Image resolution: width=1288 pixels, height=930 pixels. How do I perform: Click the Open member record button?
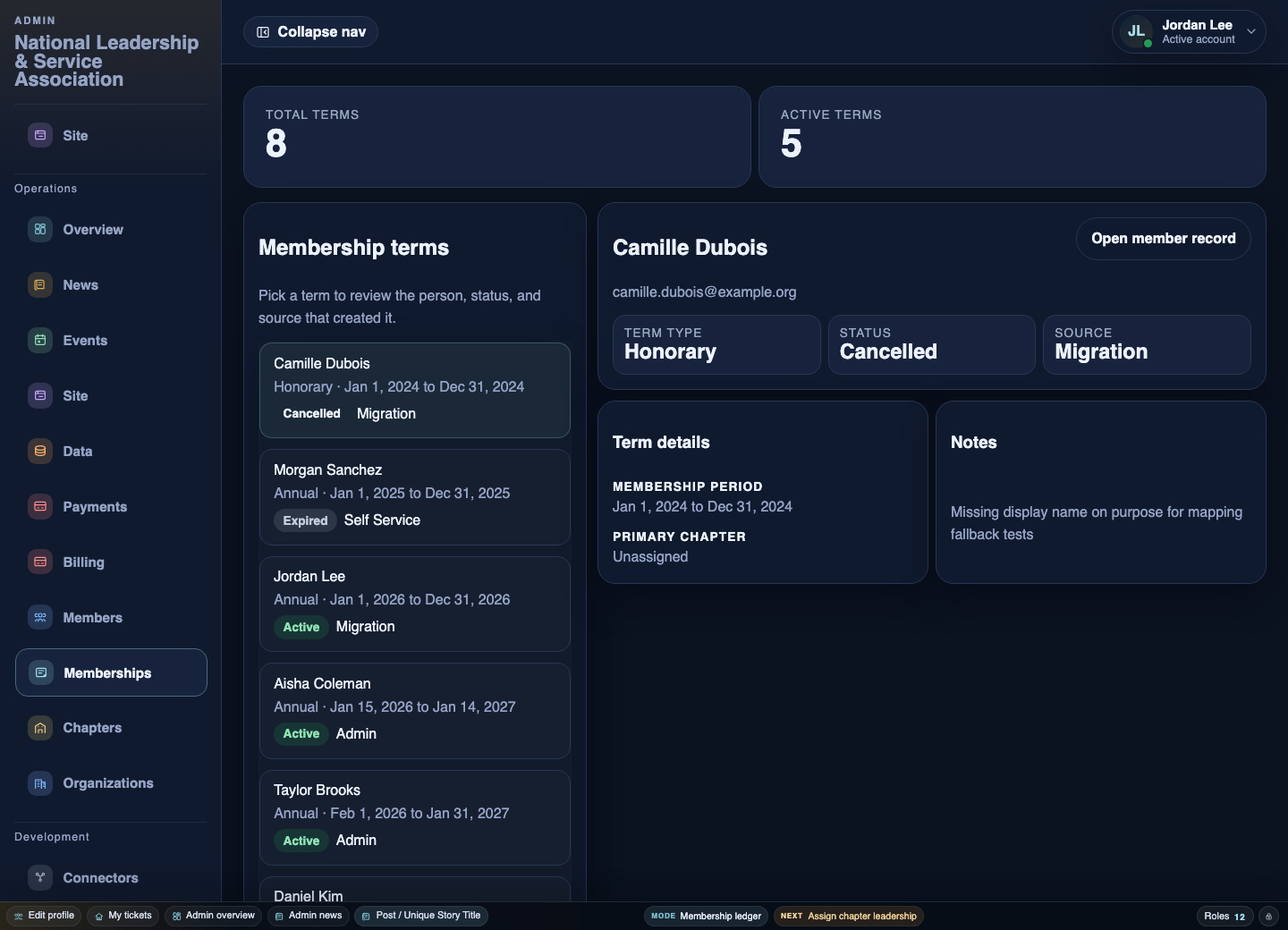[x=1164, y=239]
